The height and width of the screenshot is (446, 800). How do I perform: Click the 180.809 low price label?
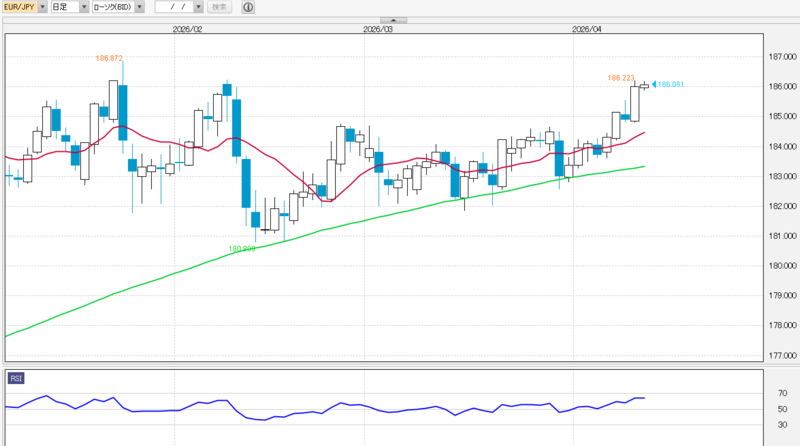[x=242, y=249]
